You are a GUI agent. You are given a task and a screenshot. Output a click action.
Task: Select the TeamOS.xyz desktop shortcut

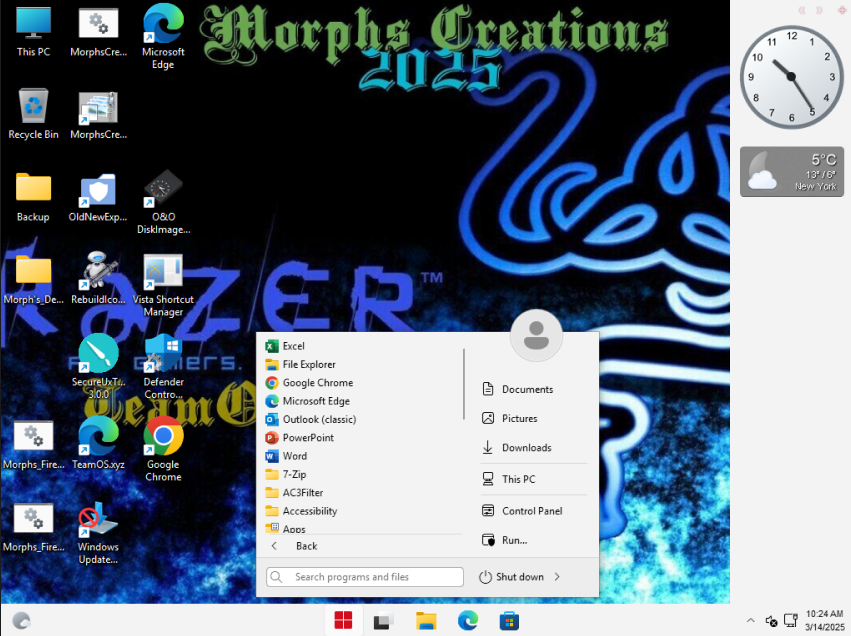[98, 443]
